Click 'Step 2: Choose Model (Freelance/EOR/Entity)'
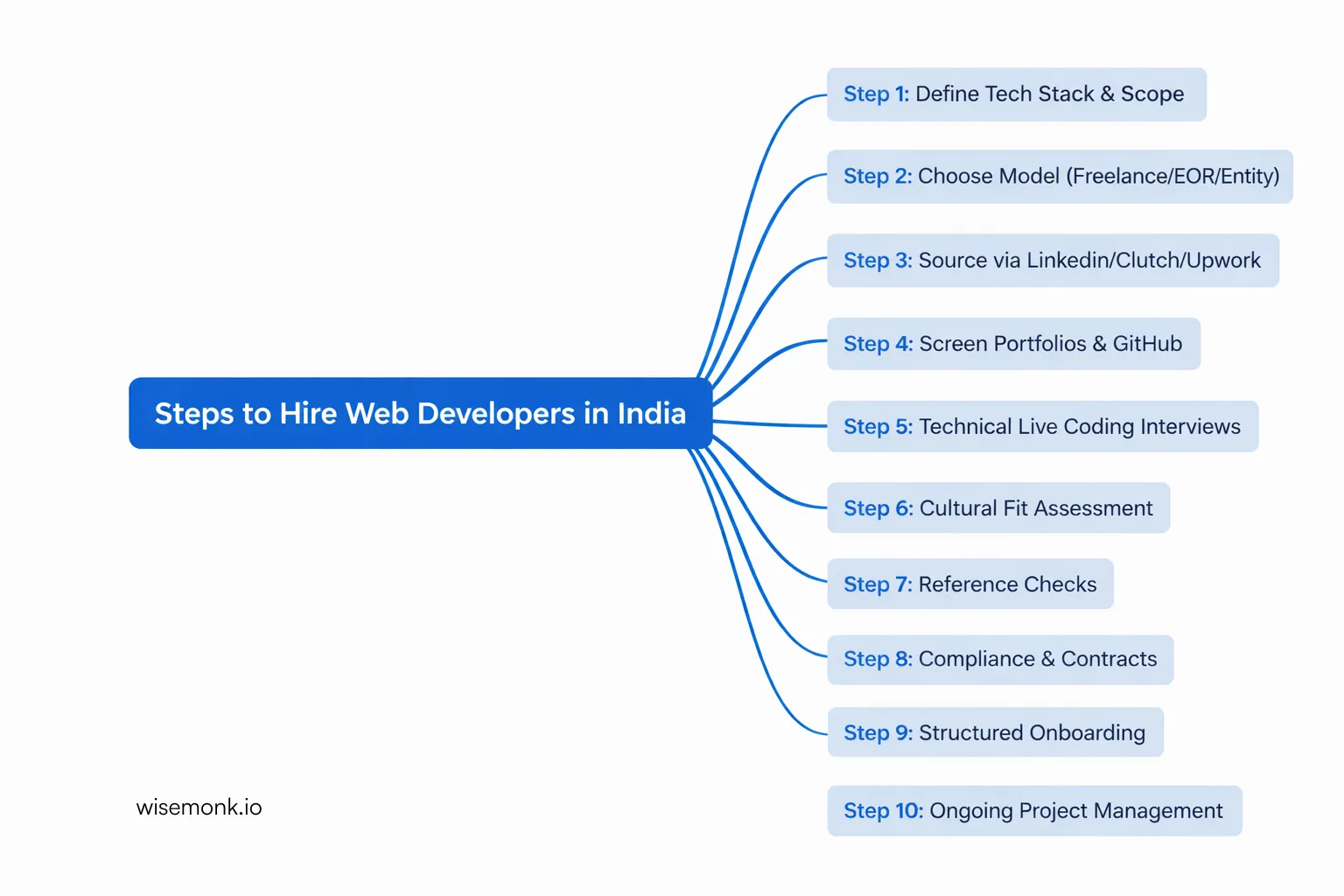 (1060, 177)
